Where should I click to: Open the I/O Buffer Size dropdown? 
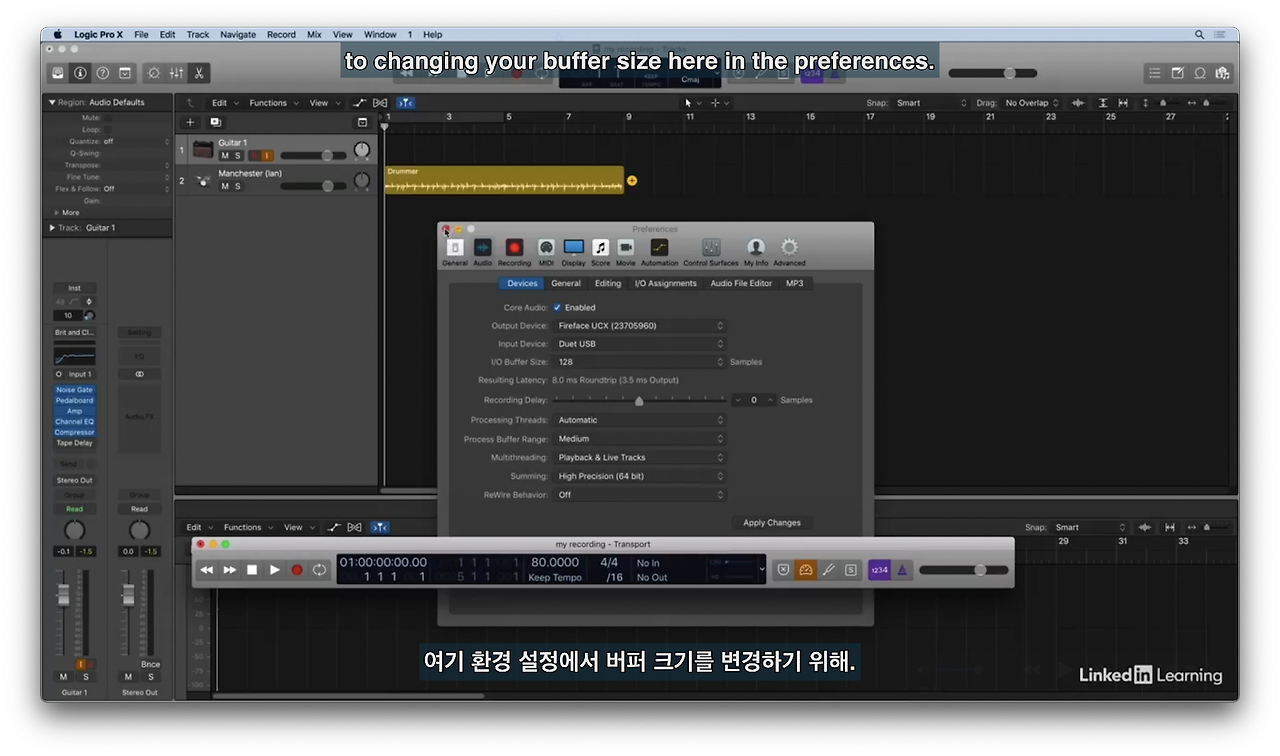(x=640, y=362)
